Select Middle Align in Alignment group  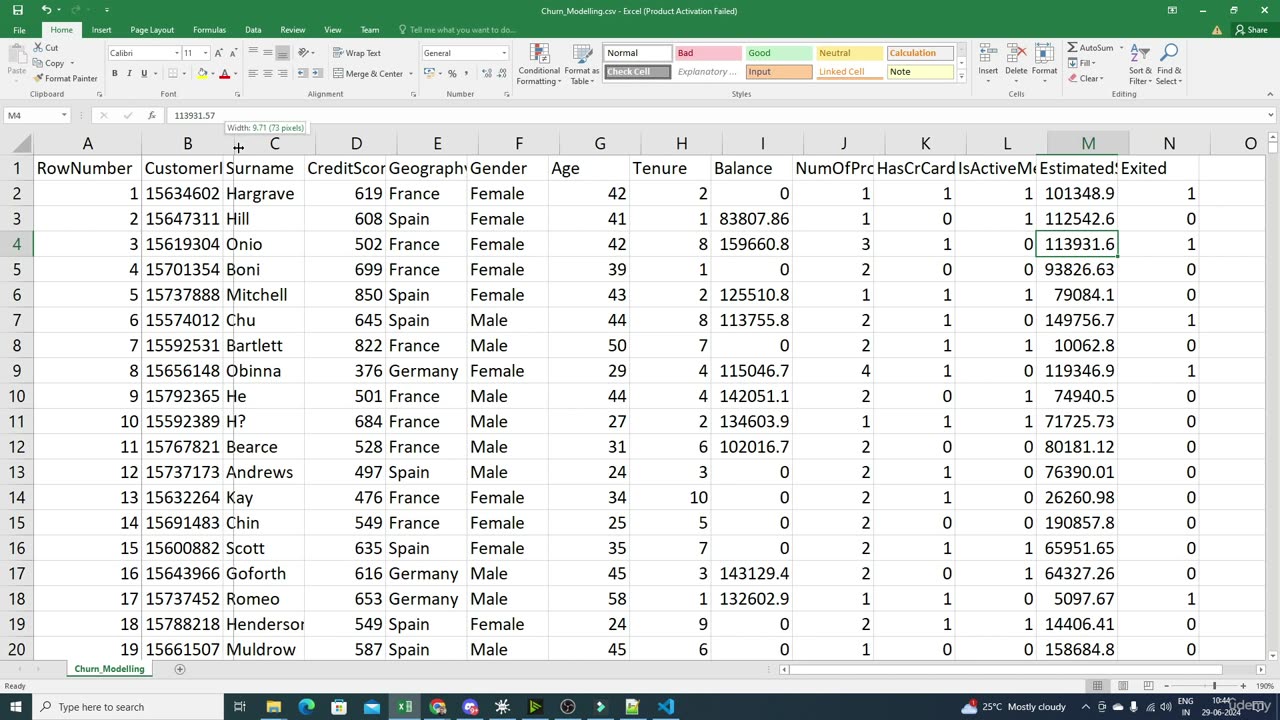click(267, 53)
